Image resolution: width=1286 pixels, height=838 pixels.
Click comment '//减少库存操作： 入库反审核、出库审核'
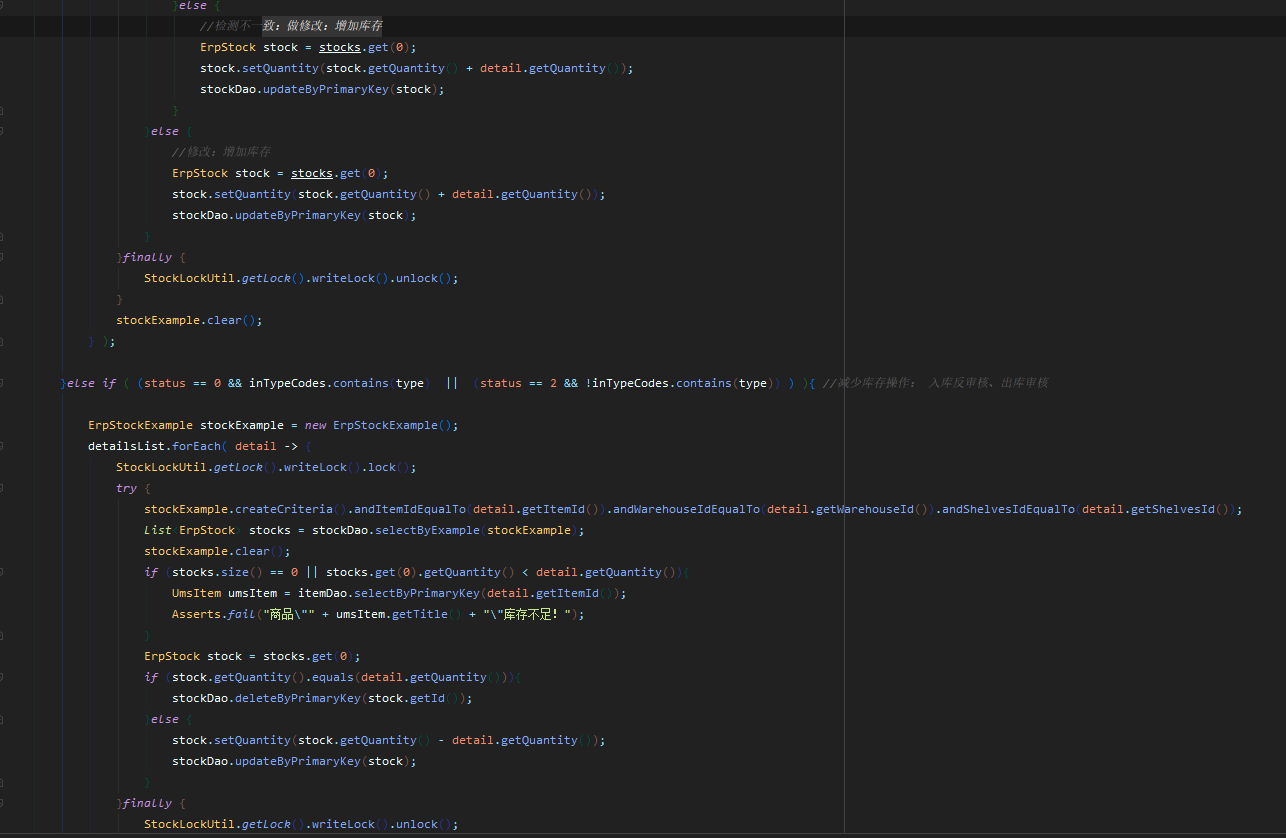[x=935, y=383]
